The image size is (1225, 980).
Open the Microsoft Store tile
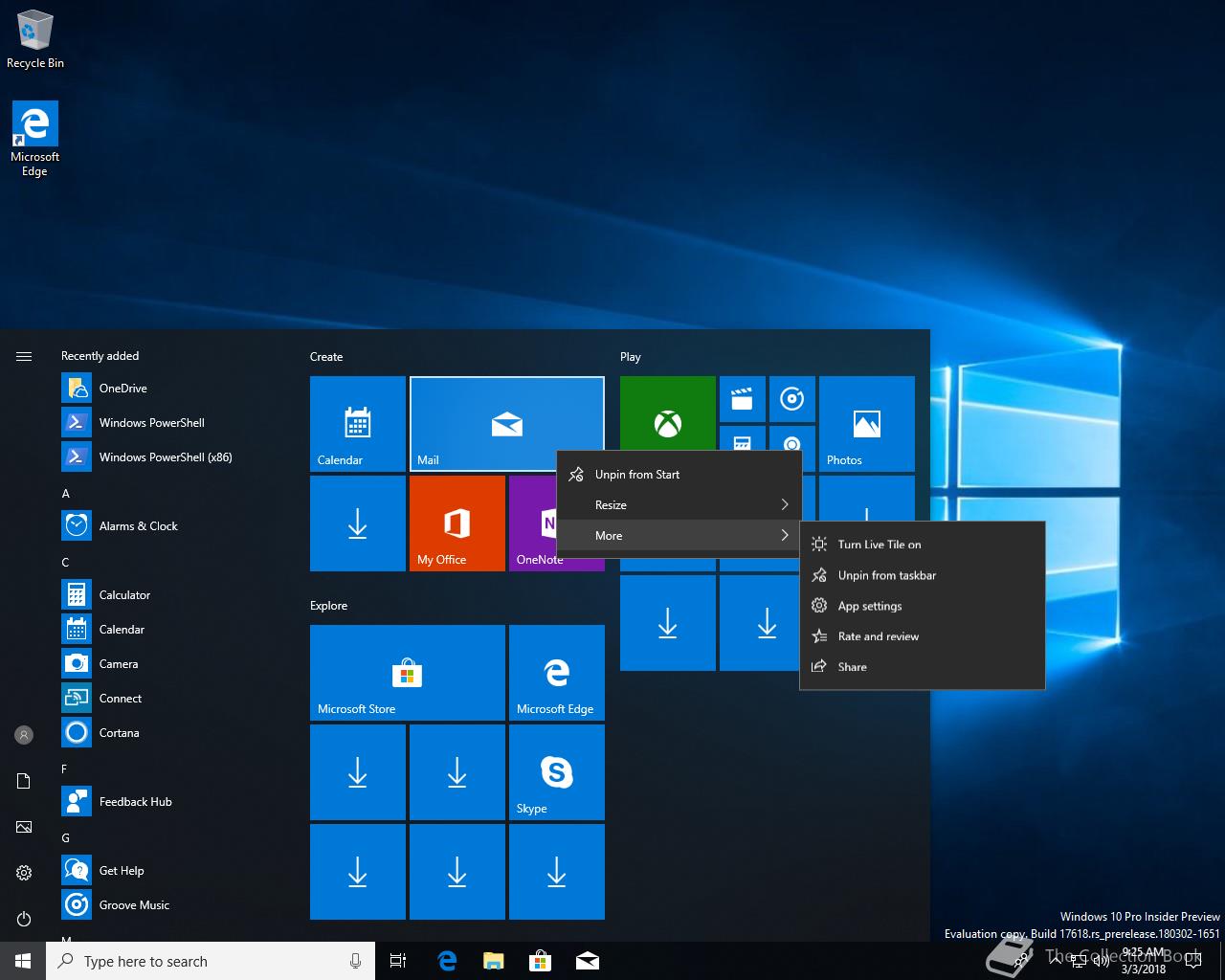pos(408,673)
